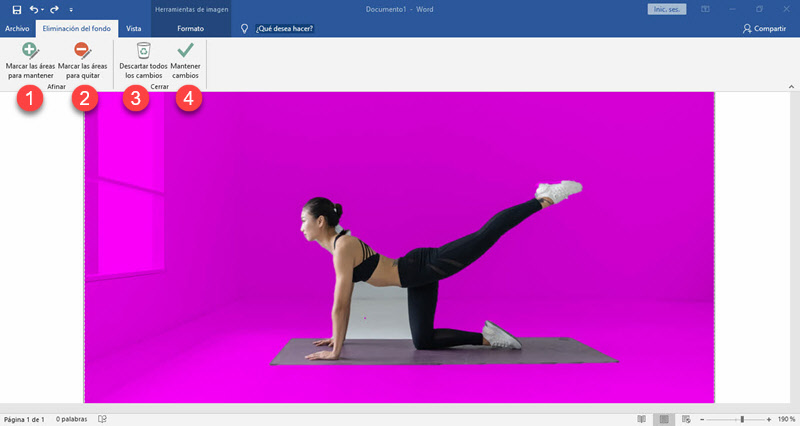Click the zoom slider handle

coord(741,418)
